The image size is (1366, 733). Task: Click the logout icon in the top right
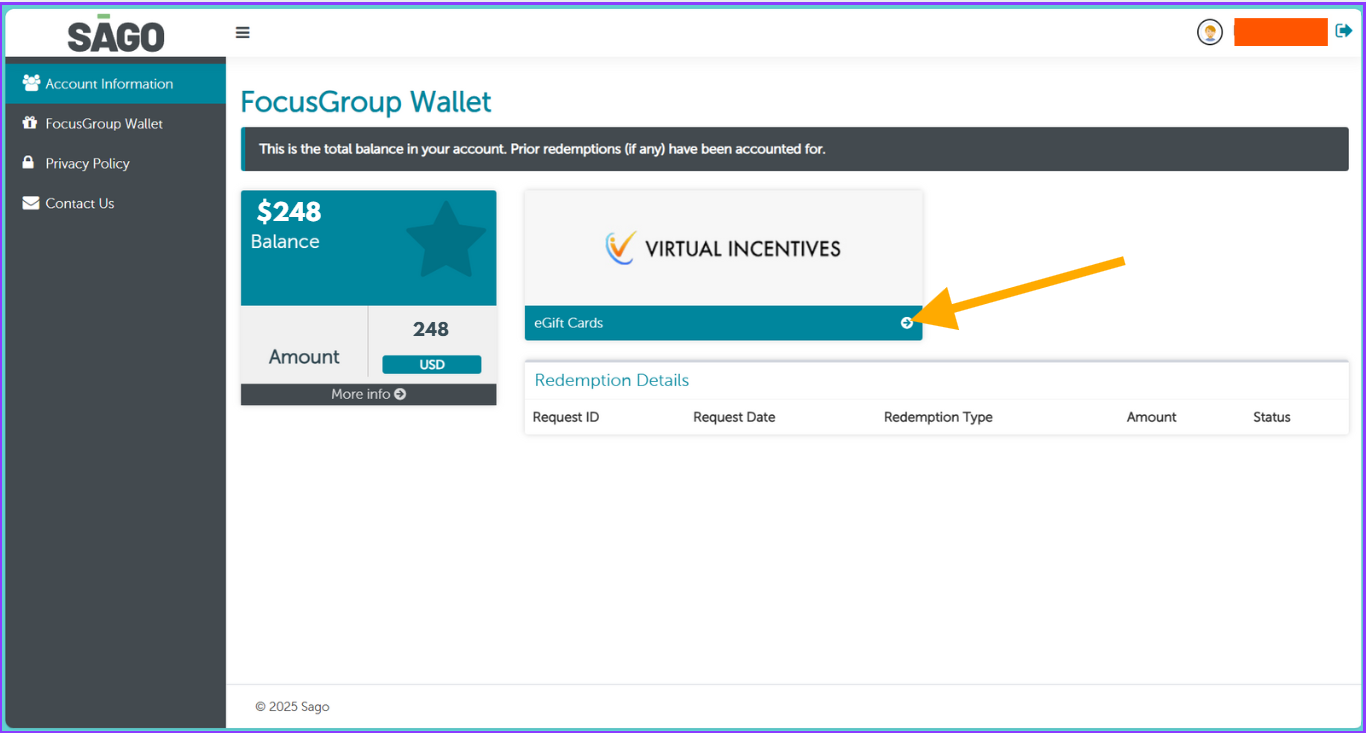pyautogui.click(x=1344, y=31)
